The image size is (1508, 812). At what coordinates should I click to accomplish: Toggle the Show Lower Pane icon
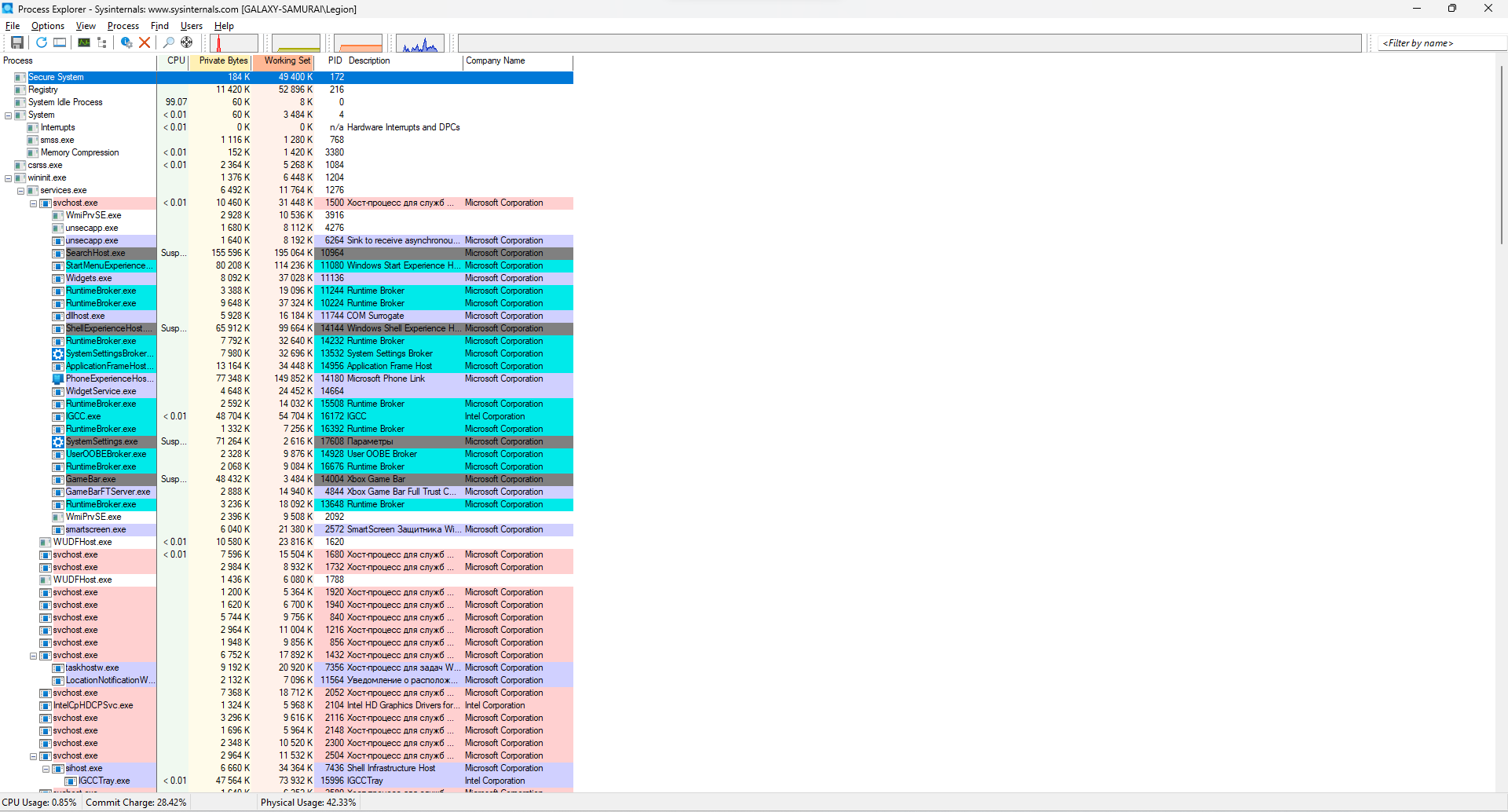click(x=60, y=42)
